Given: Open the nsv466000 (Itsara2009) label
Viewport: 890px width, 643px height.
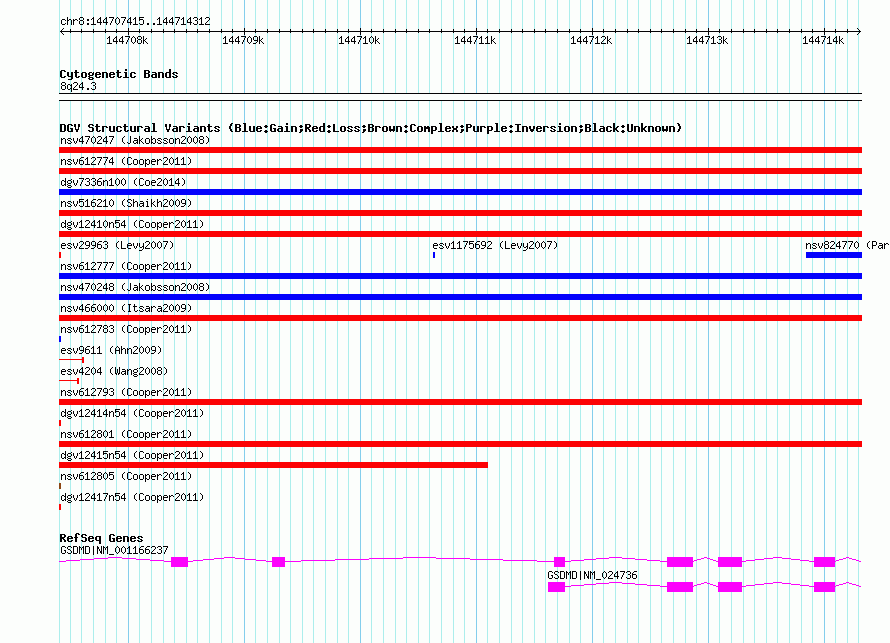Looking at the screenshot, I should pos(126,308).
